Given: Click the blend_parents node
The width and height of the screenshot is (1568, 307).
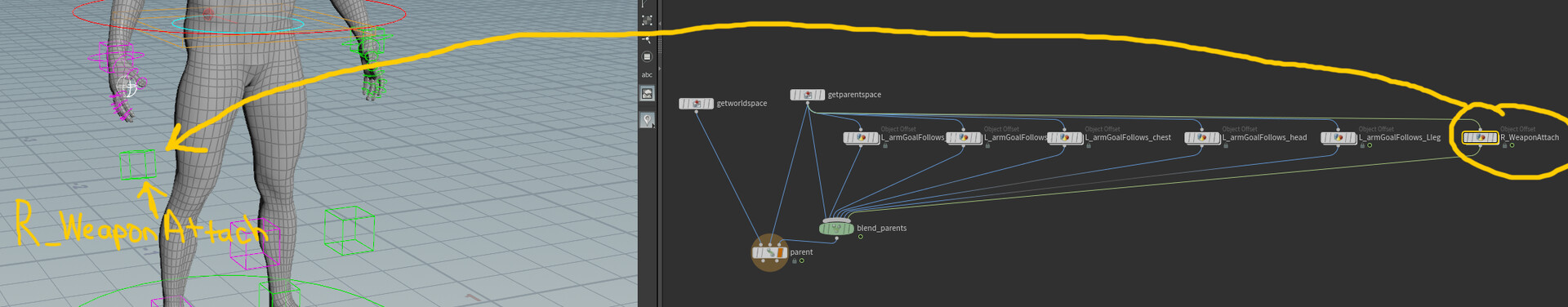Looking at the screenshot, I should pyautogui.click(x=836, y=228).
